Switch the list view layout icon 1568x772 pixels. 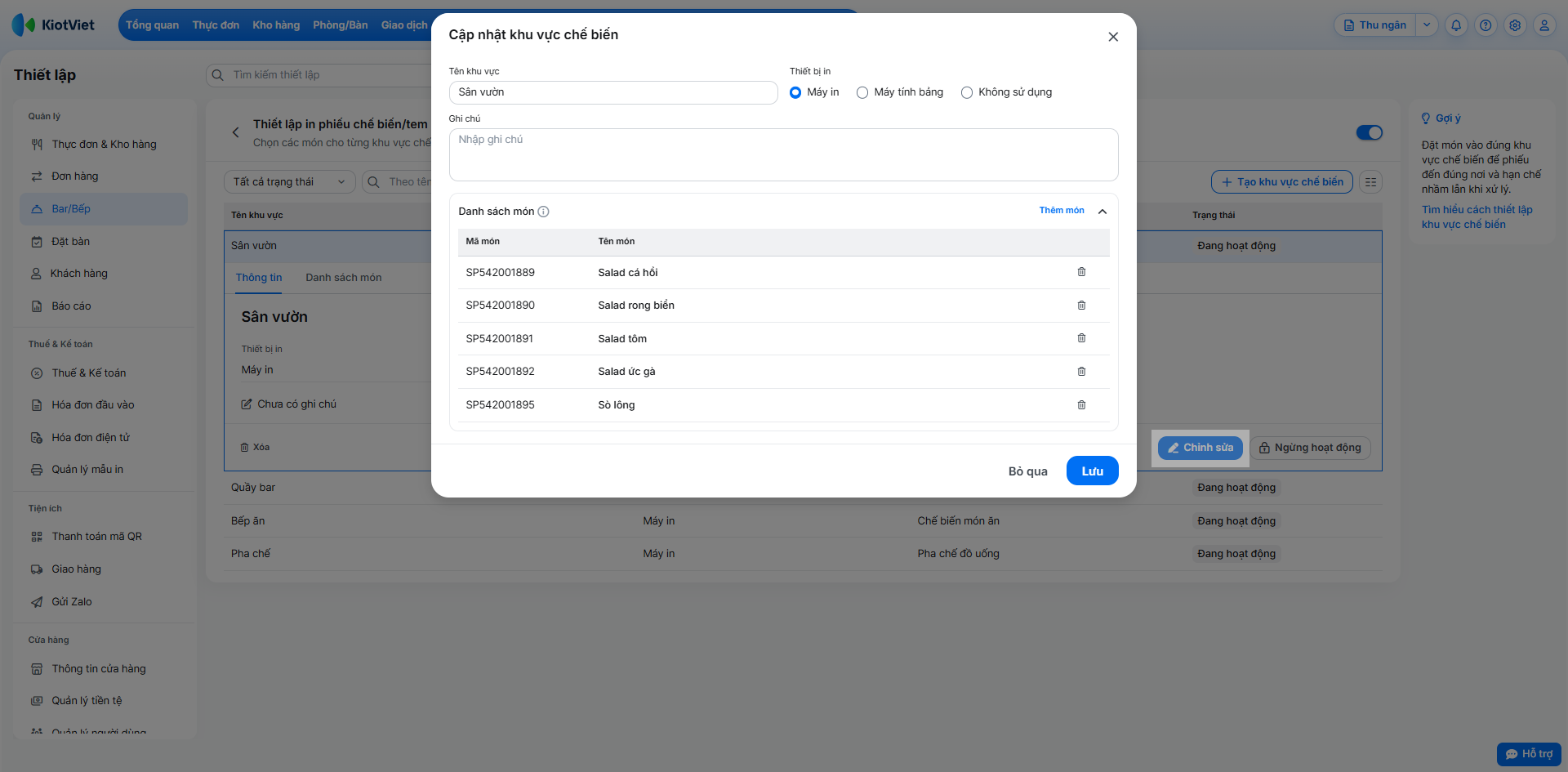click(1371, 182)
